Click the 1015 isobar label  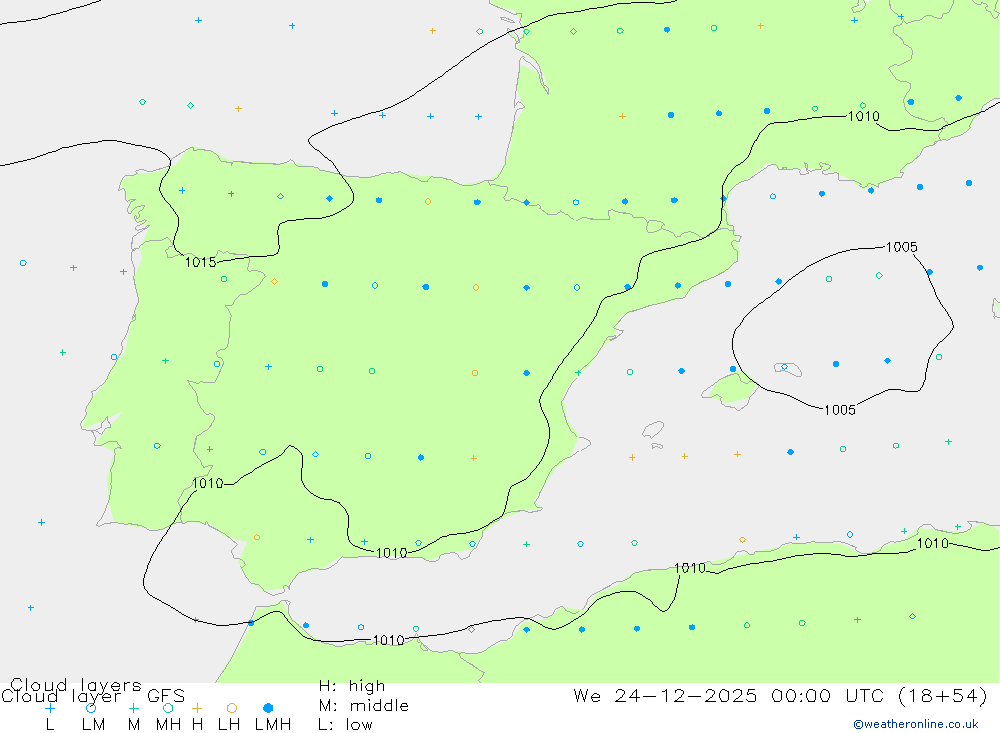point(200,262)
